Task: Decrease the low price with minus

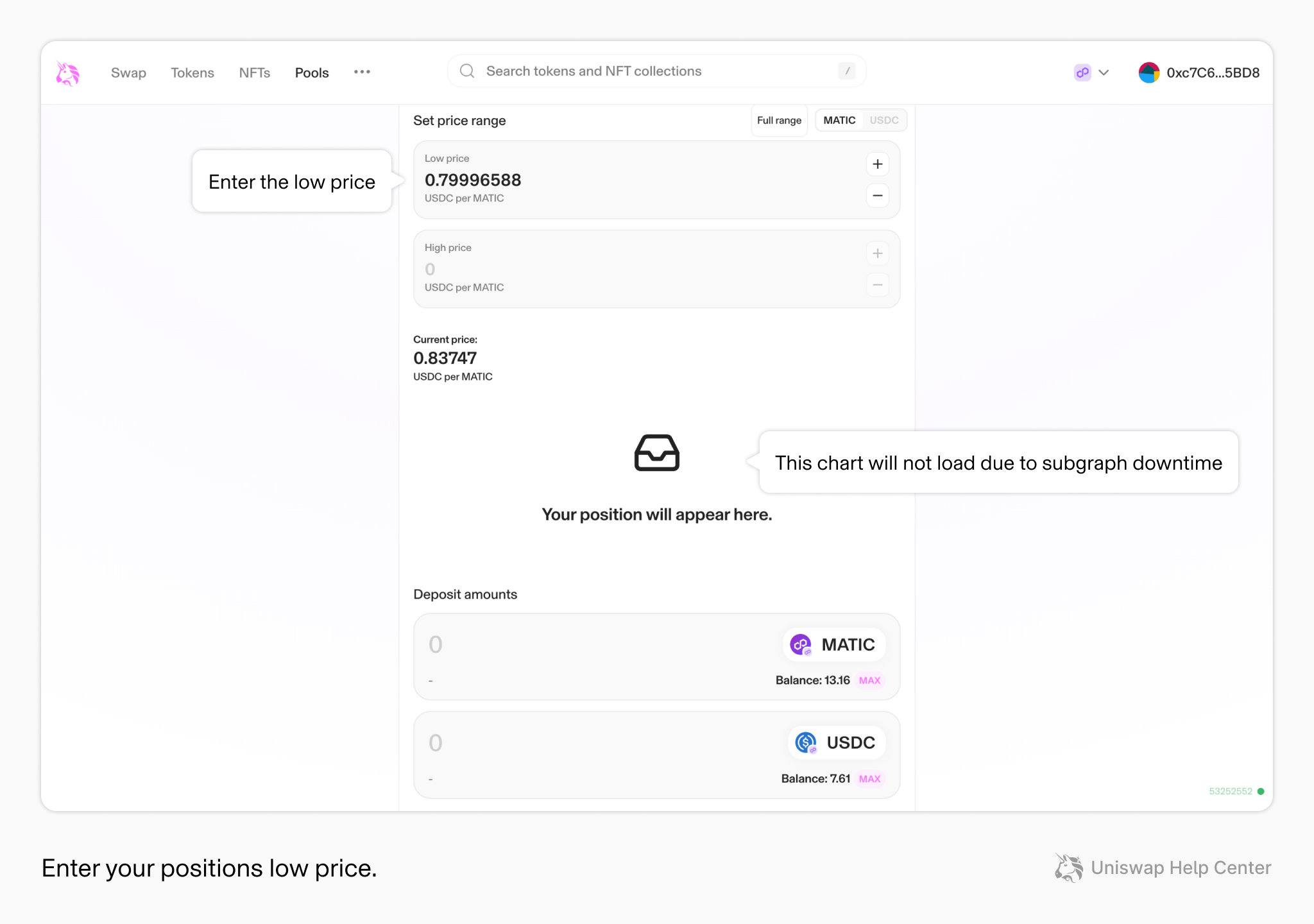Action: [878, 196]
